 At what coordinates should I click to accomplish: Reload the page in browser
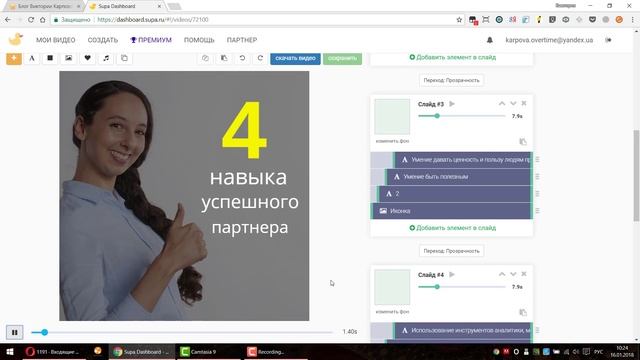[x=31, y=20]
